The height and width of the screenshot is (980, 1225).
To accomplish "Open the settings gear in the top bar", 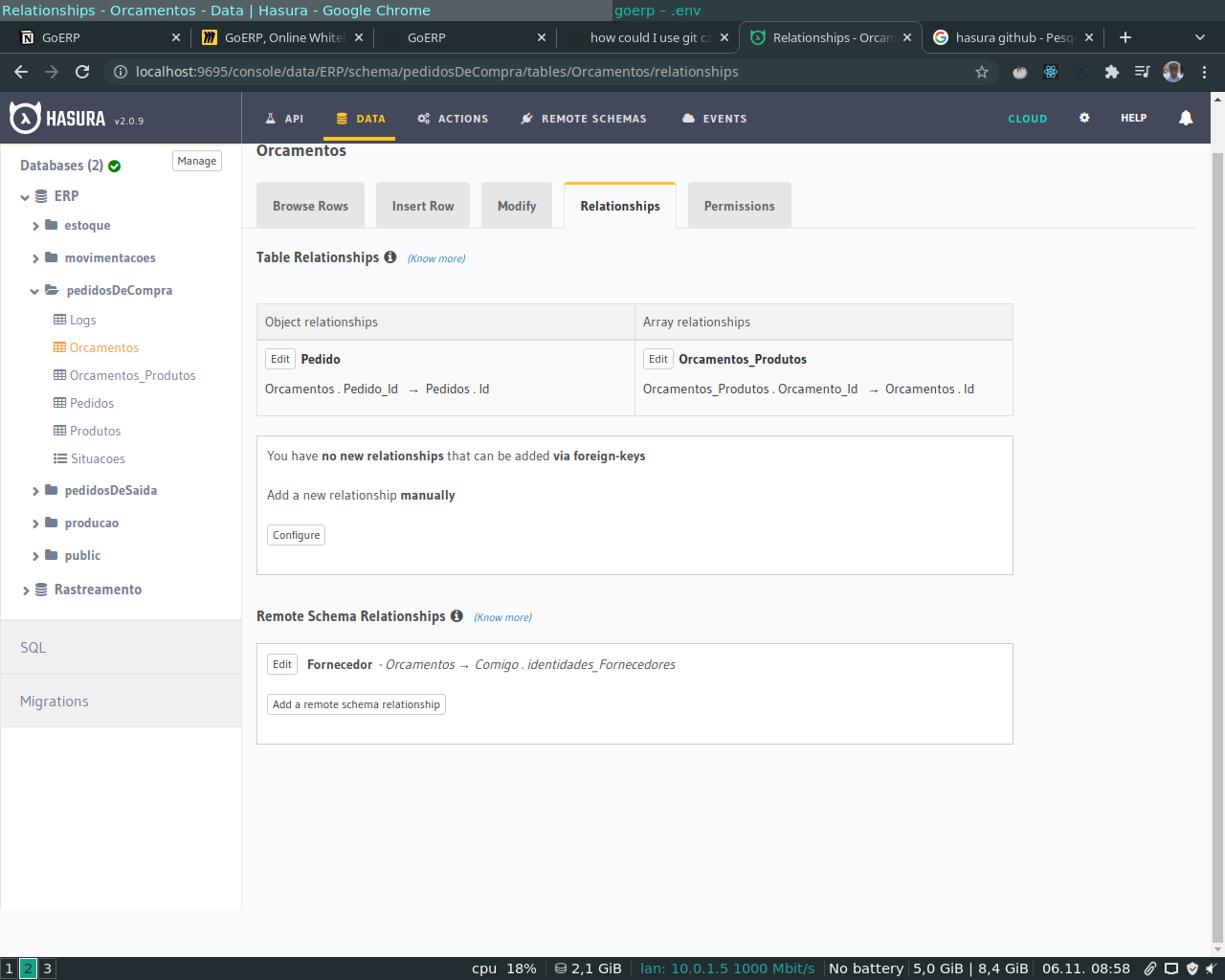I will [1084, 118].
